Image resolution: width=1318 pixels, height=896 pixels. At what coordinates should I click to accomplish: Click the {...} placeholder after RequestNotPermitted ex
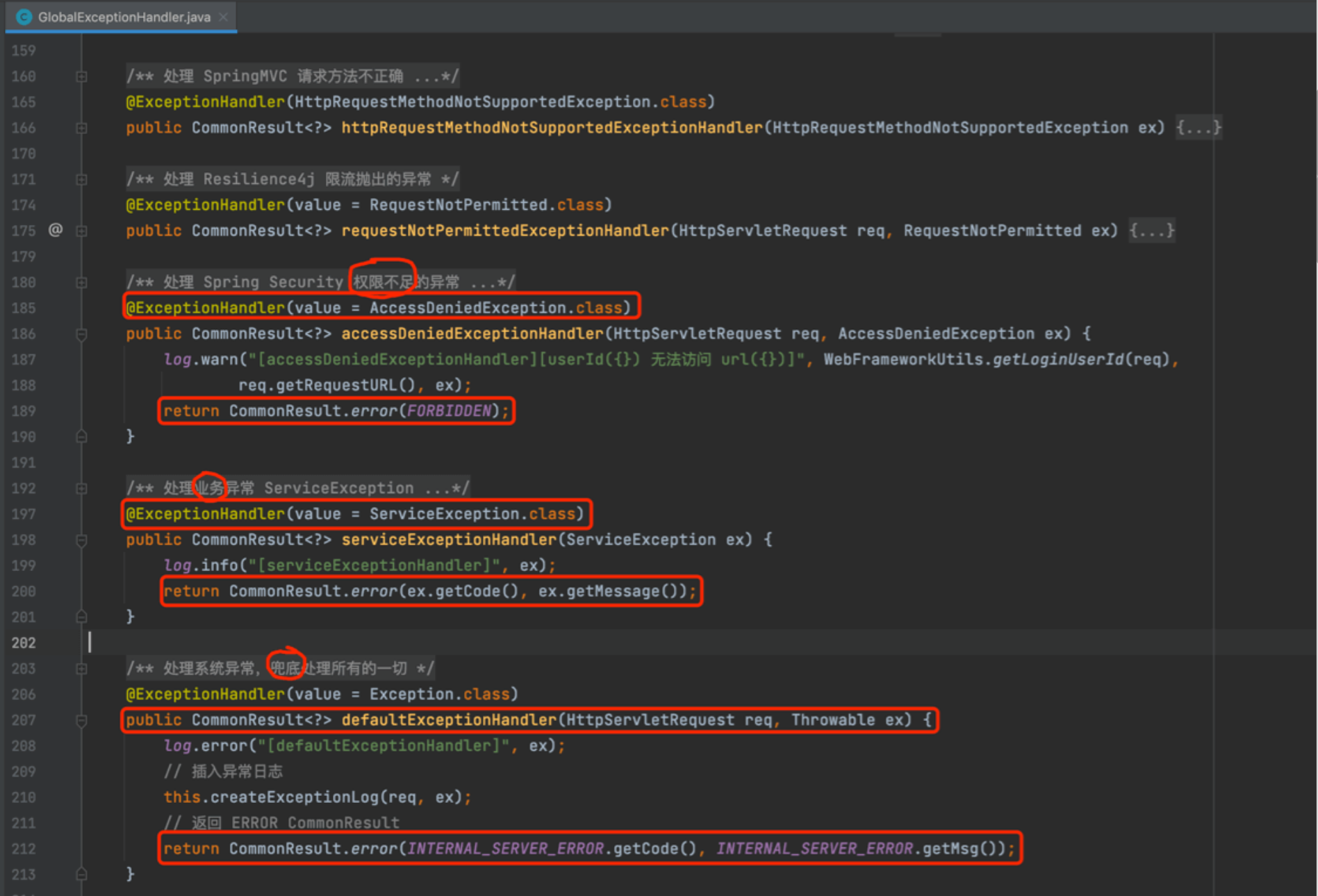click(x=1151, y=231)
